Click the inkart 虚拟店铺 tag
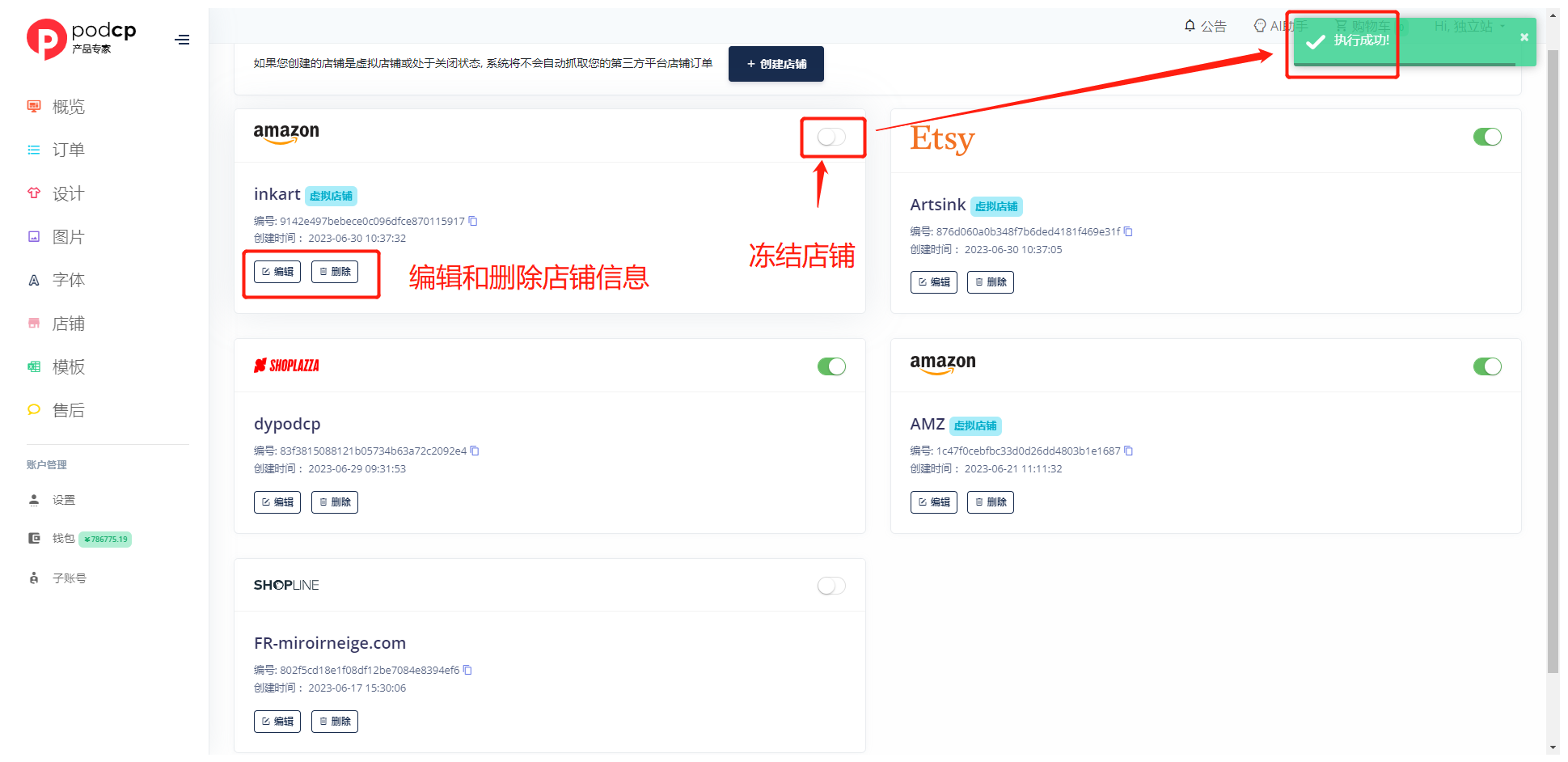Viewport: 1568px width, 762px height. point(331,196)
